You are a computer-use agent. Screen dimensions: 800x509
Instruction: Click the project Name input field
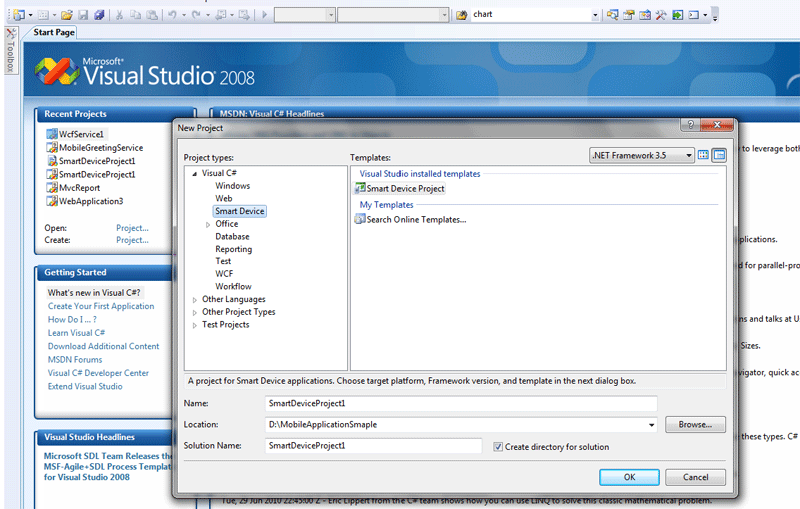click(461, 403)
